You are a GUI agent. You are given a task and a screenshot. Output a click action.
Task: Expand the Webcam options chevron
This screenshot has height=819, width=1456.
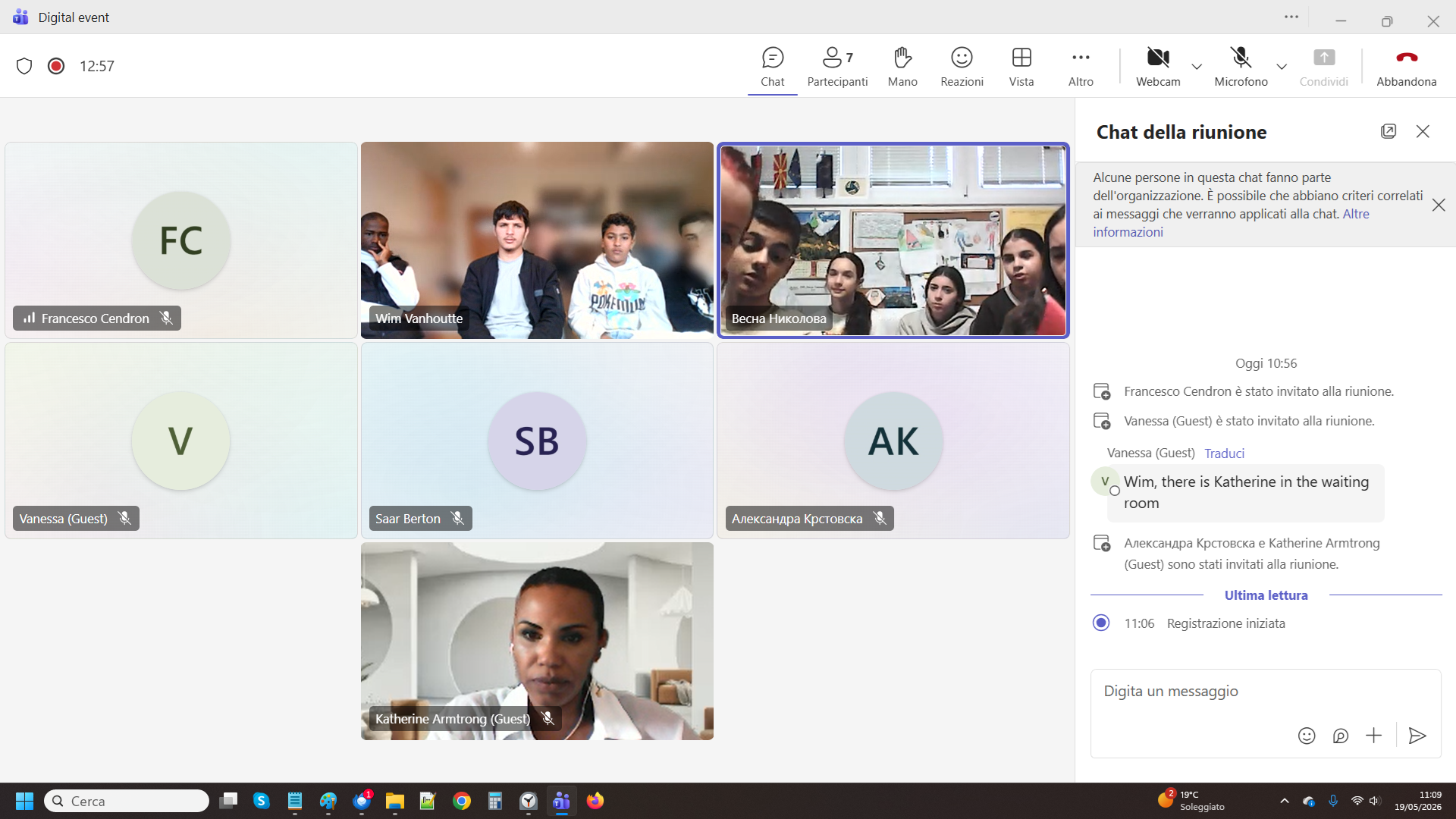pyautogui.click(x=1197, y=67)
